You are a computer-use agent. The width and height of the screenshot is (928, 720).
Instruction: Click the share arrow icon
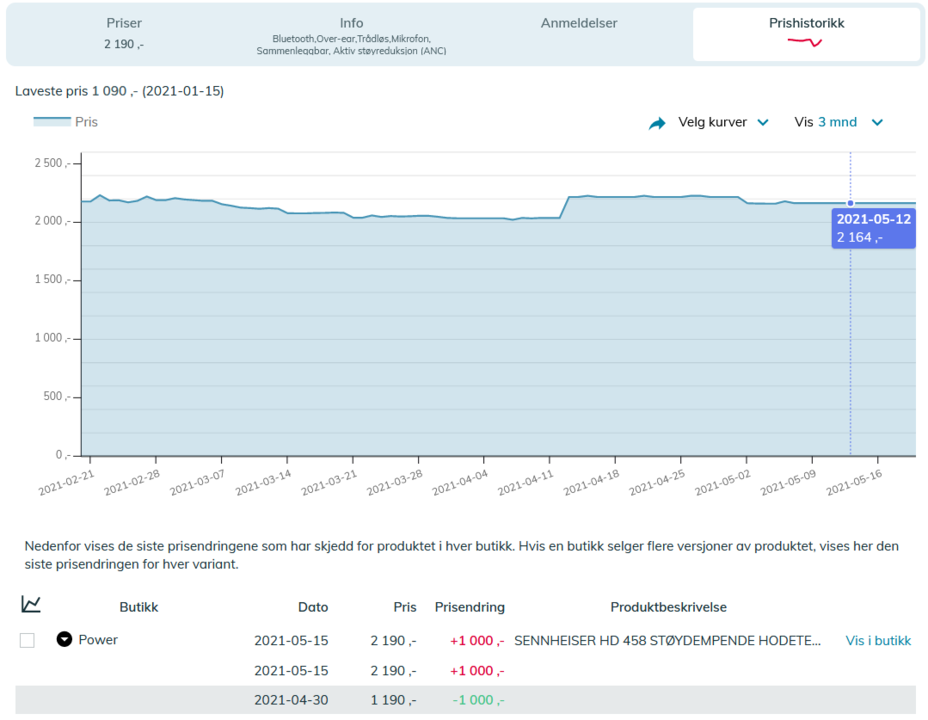click(657, 123)
